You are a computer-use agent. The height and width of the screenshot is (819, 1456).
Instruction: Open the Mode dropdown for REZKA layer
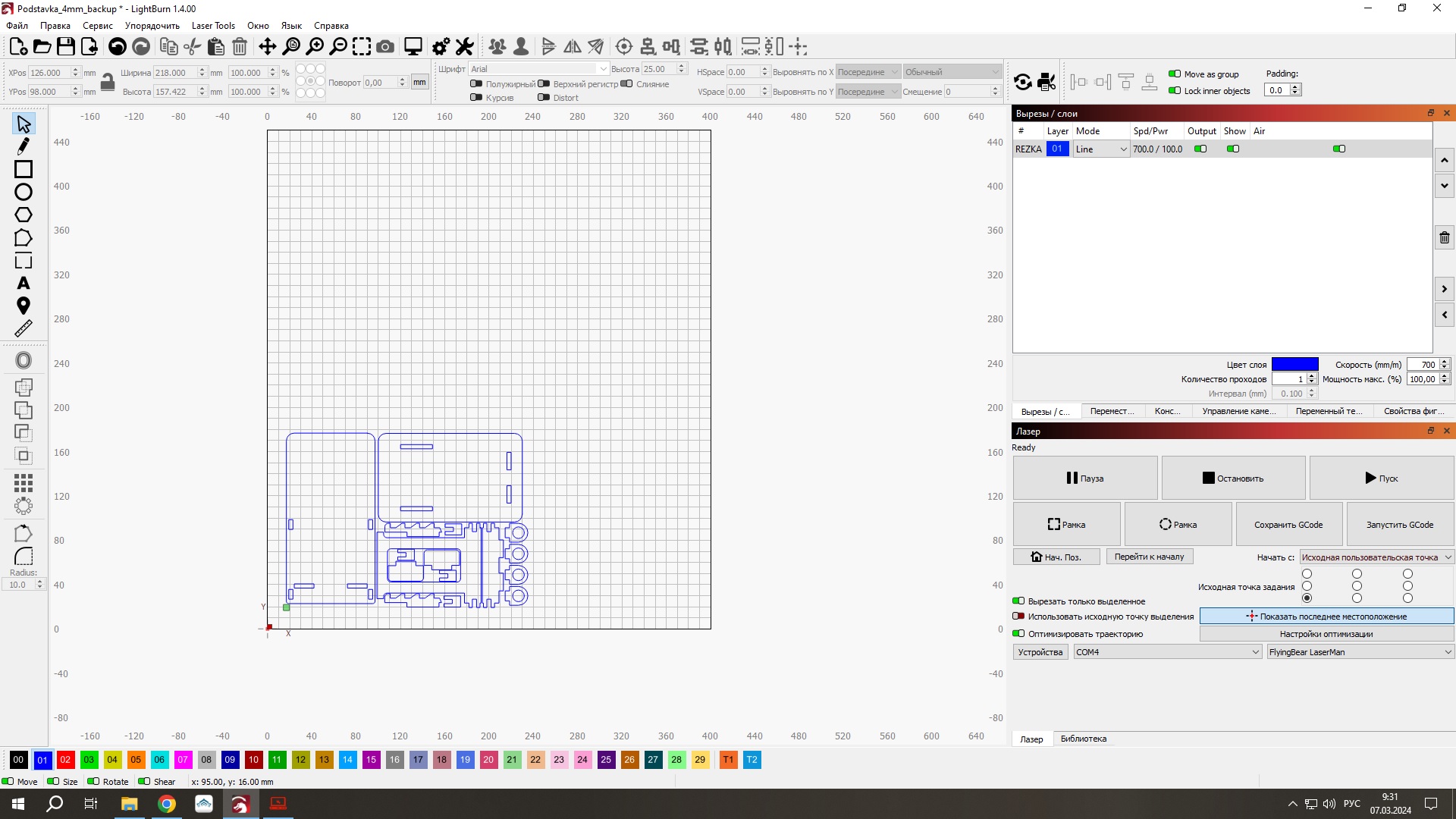pos(1101,149)
